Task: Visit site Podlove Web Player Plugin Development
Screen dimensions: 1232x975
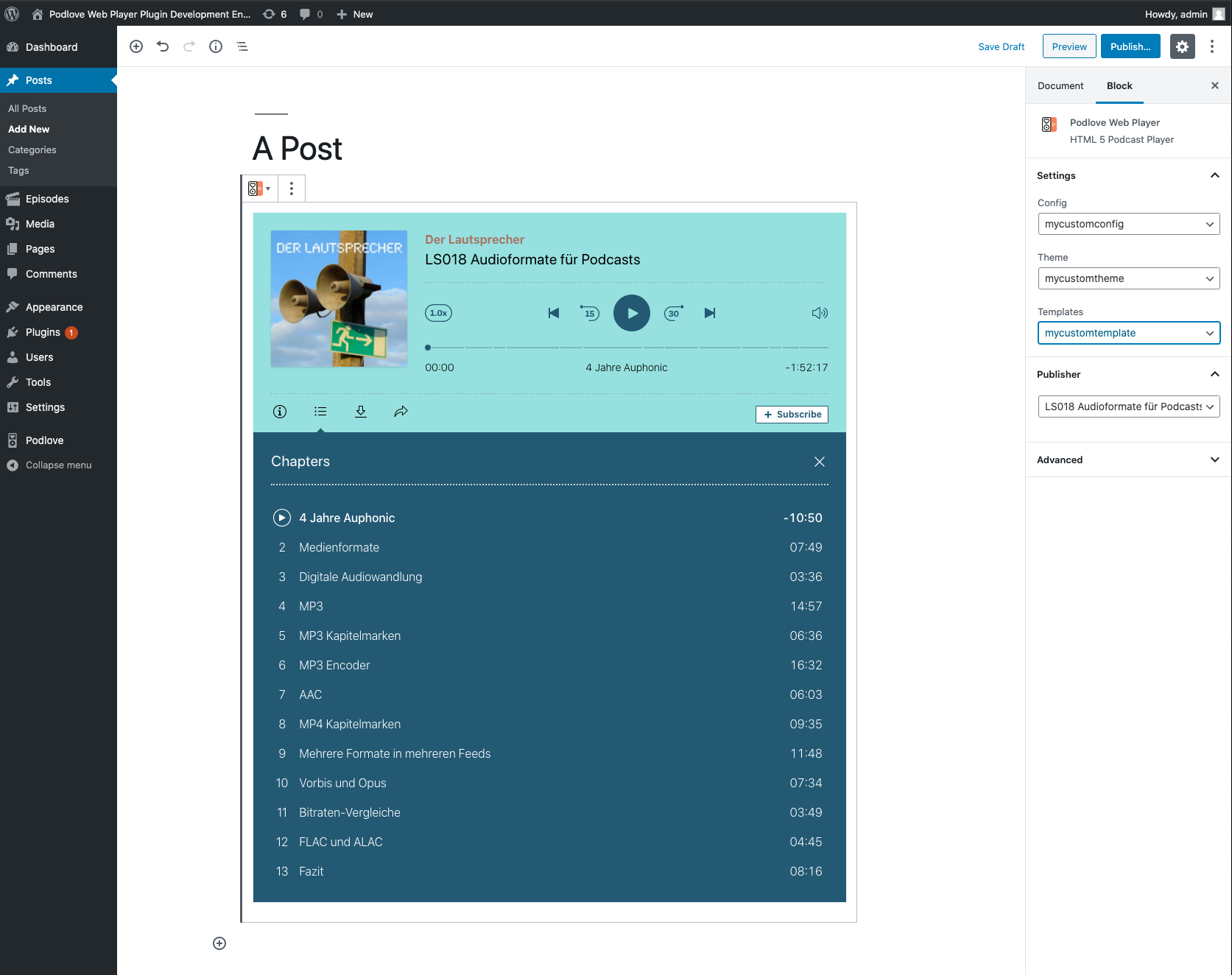Action: pos(141,14)
